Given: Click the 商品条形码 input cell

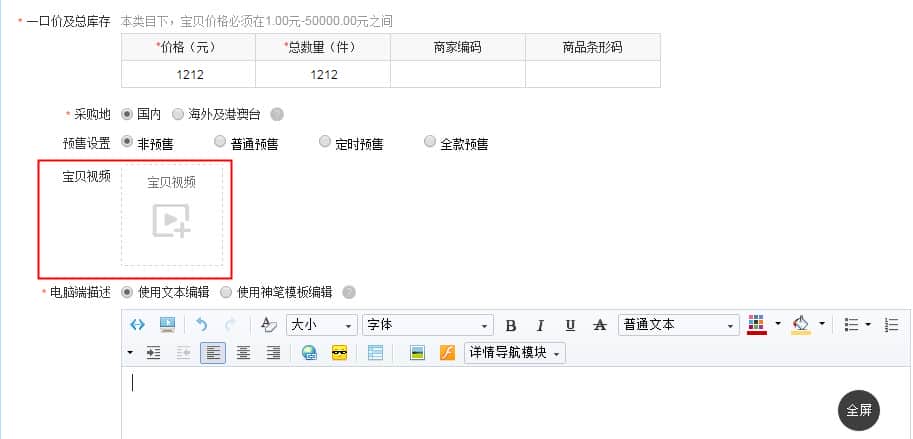Looking at the screenshot, I should pos(593,75).
